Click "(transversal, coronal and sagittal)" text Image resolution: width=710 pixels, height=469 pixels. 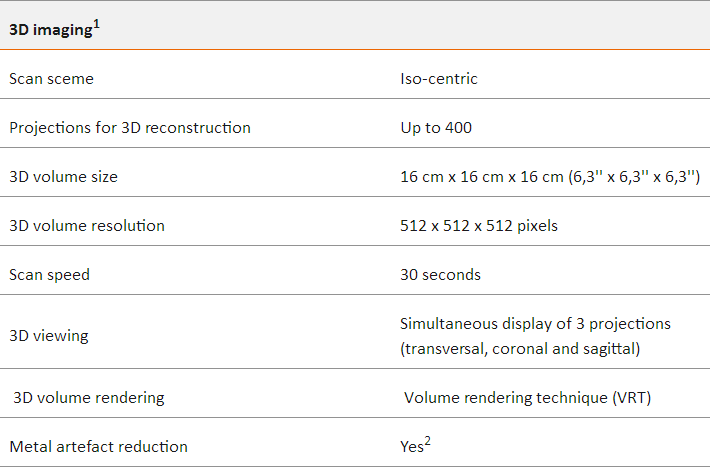tap(519, 348)
